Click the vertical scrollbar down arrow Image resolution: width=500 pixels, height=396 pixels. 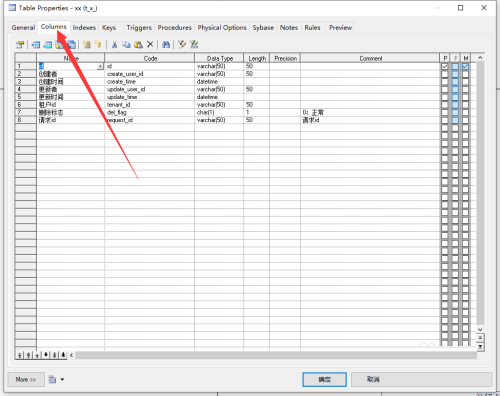tap(480, 329)
